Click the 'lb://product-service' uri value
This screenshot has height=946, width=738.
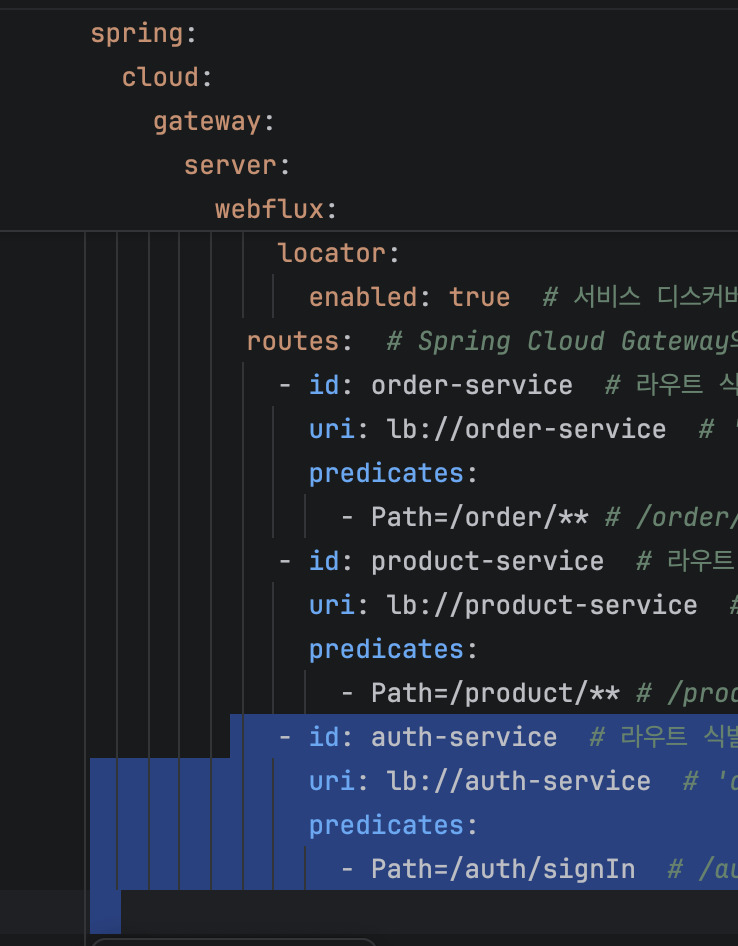(x=542, y=606)
